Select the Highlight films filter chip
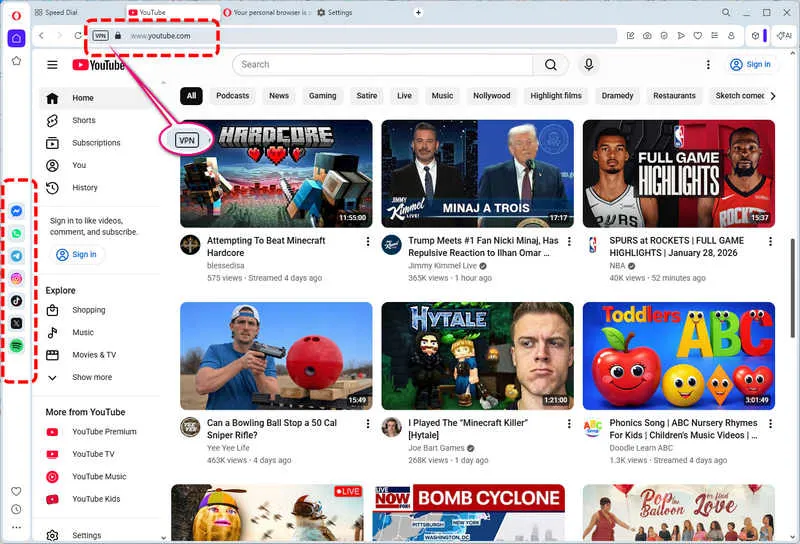 click(556, 95)
